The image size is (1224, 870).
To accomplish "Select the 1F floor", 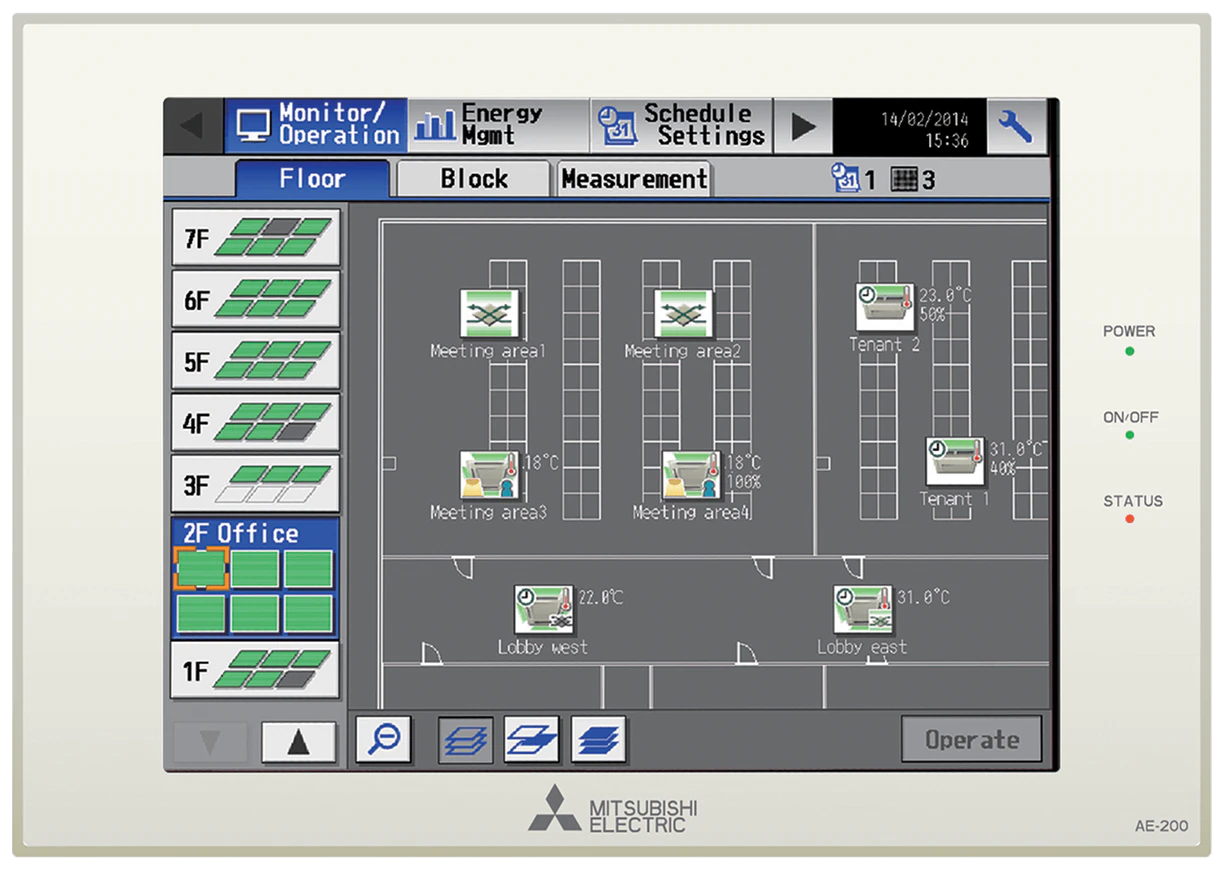I will click(256, 670).
